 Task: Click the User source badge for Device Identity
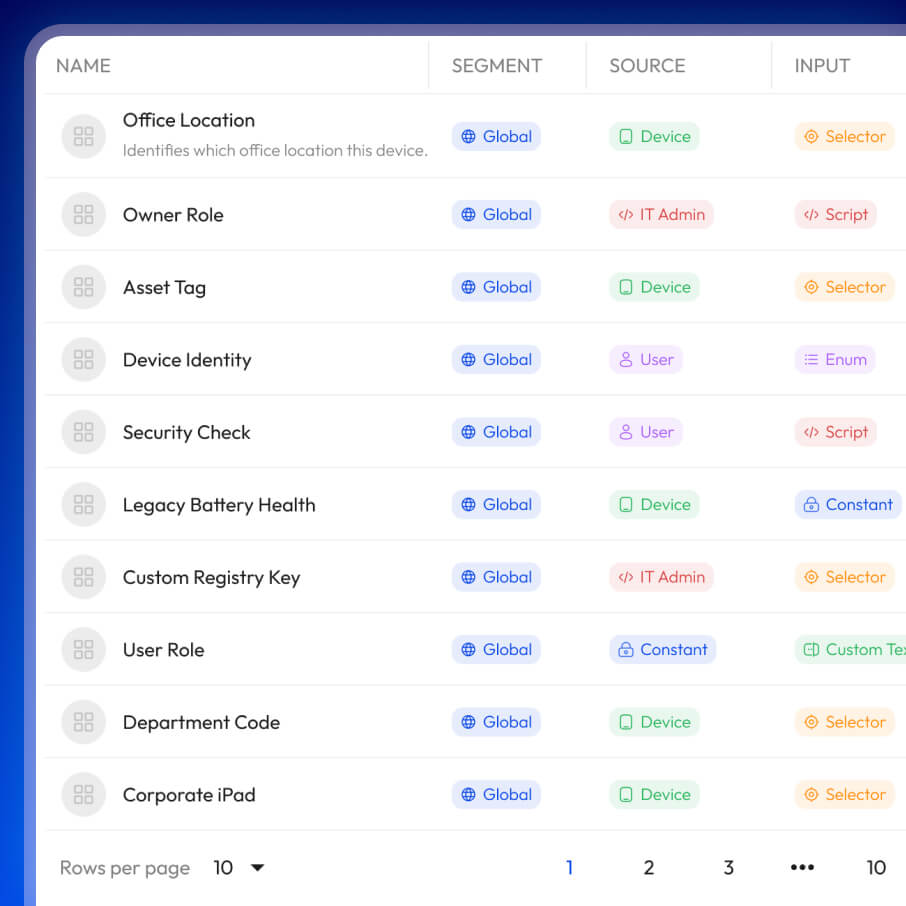pyautogui.click(x=646, y=359)
